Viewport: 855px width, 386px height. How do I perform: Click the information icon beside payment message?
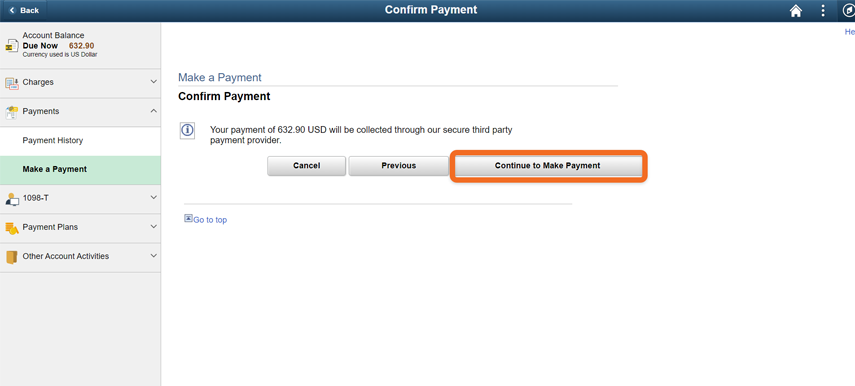[187, 130]
